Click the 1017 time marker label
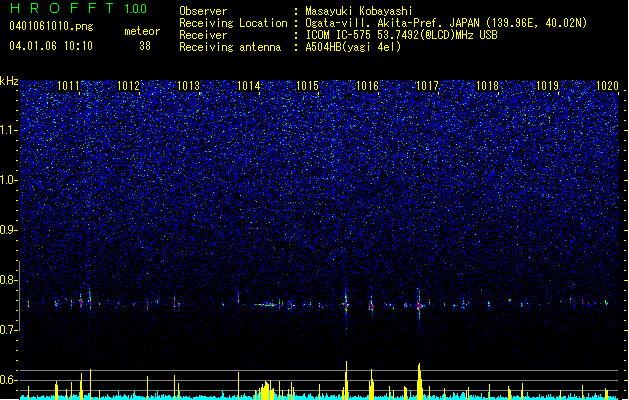The image size is (629, 400). coord(428,85)
